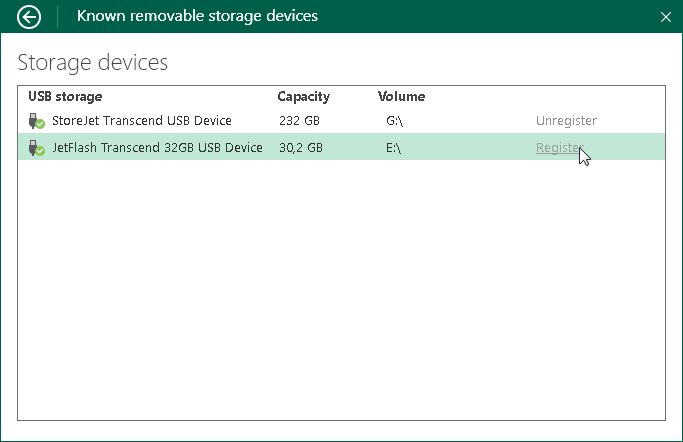Unregister the StoreJet Transcend USB Device
Image resolution: width=683 pixels, height=442 pixels.
point(566,121)
